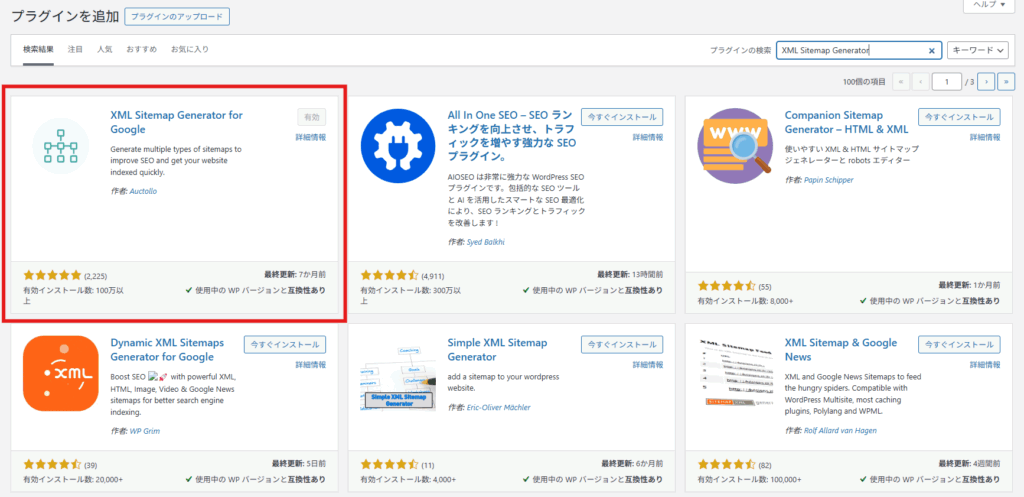Open 詳細情報 for XML Sitemap Generator for Google
The height and width of the screenshot is (497, 1024).
(310, 137)
